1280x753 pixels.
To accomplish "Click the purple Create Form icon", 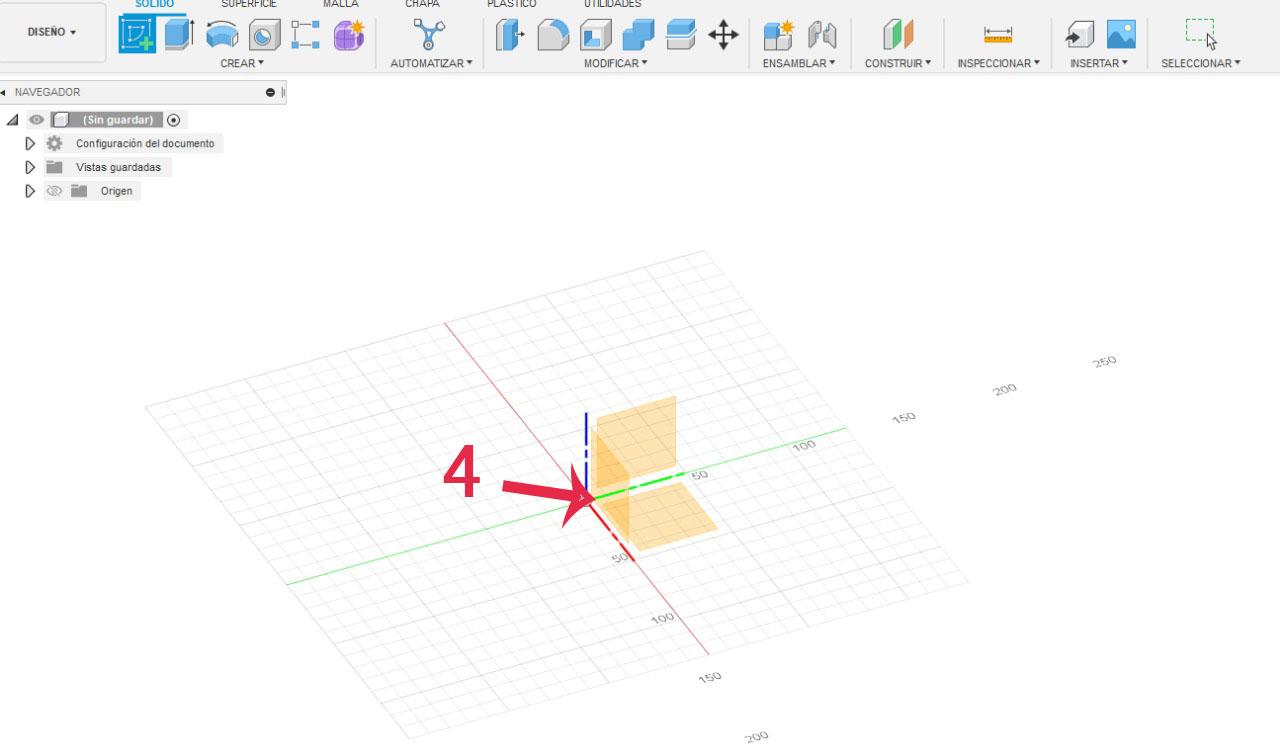I will 349,36.
